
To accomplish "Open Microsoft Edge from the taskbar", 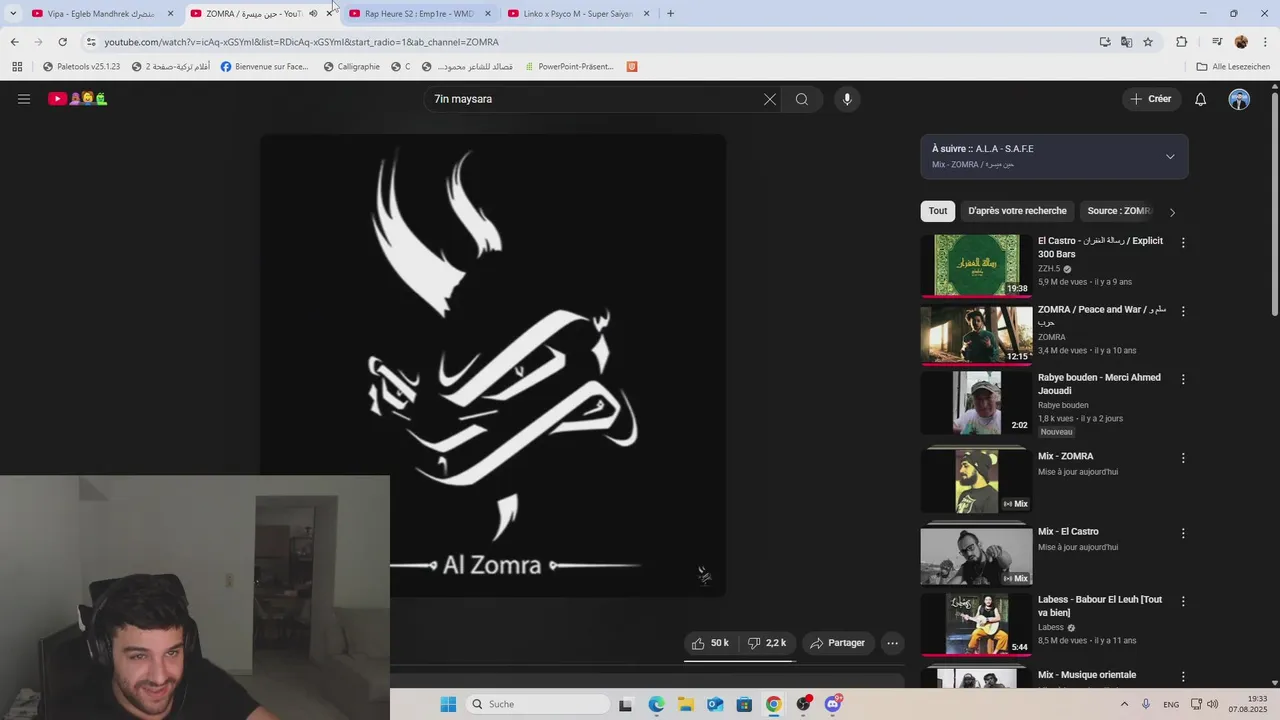I will 656,704.
